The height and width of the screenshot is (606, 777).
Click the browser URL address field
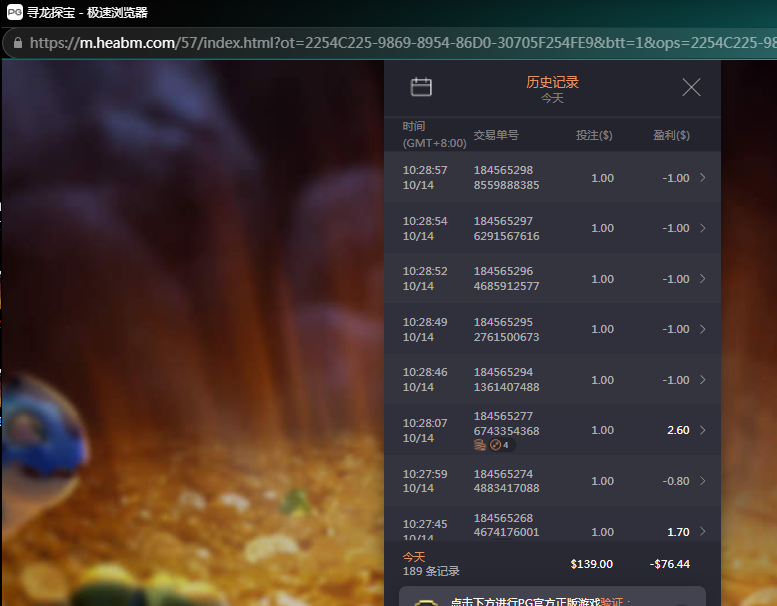[400, 43]
